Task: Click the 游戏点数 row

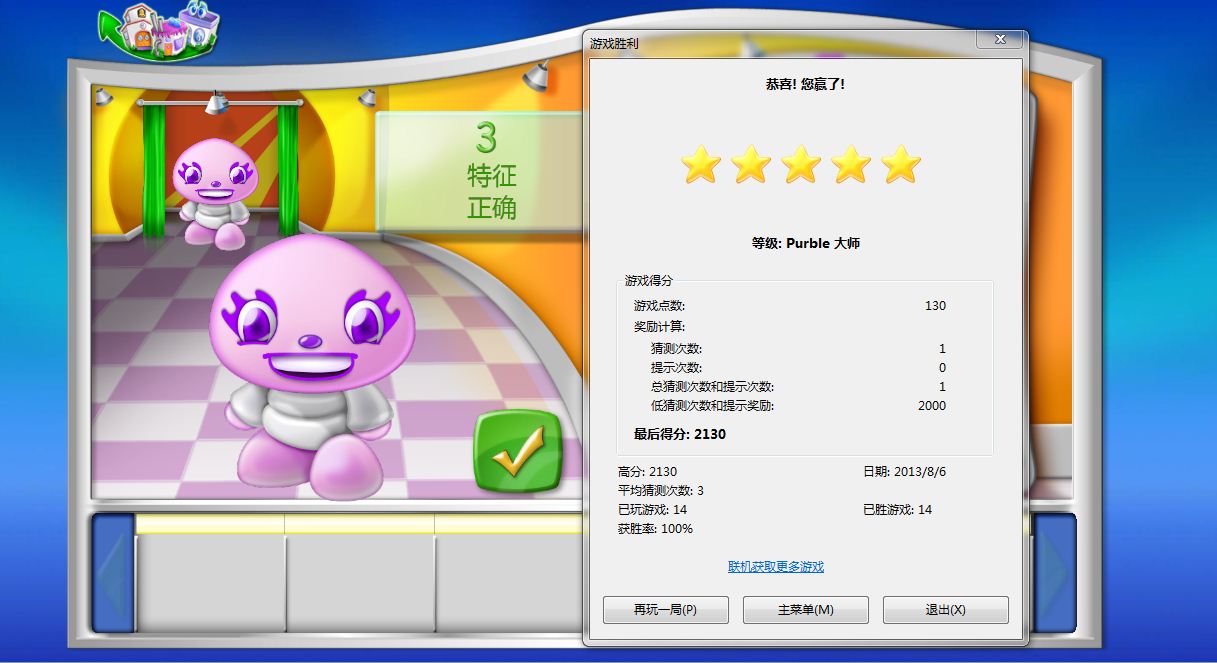Action: (790, 305)
